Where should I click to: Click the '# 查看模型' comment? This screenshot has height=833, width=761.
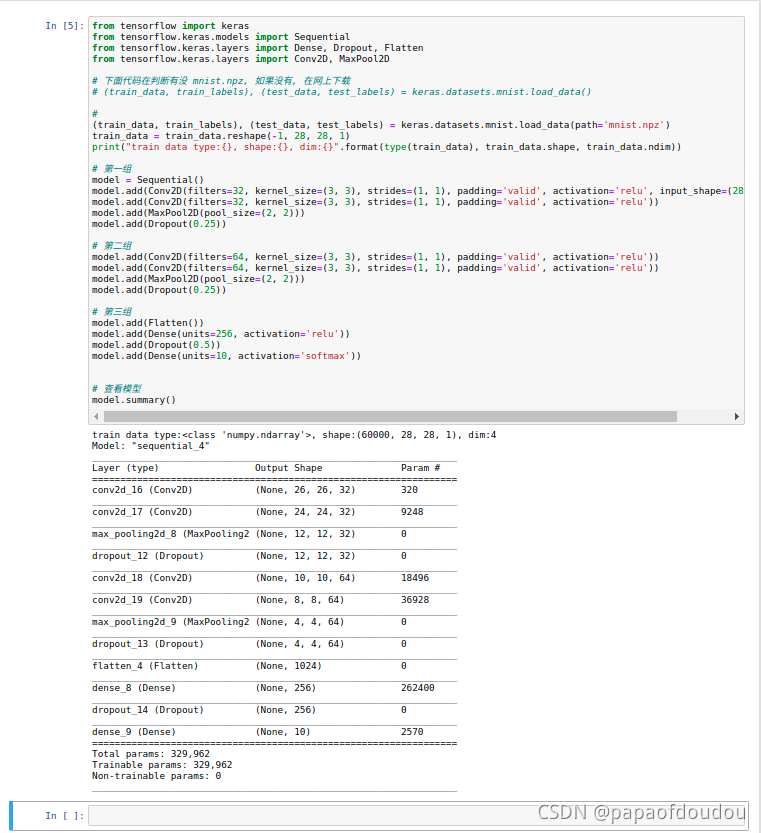point(117,389)
